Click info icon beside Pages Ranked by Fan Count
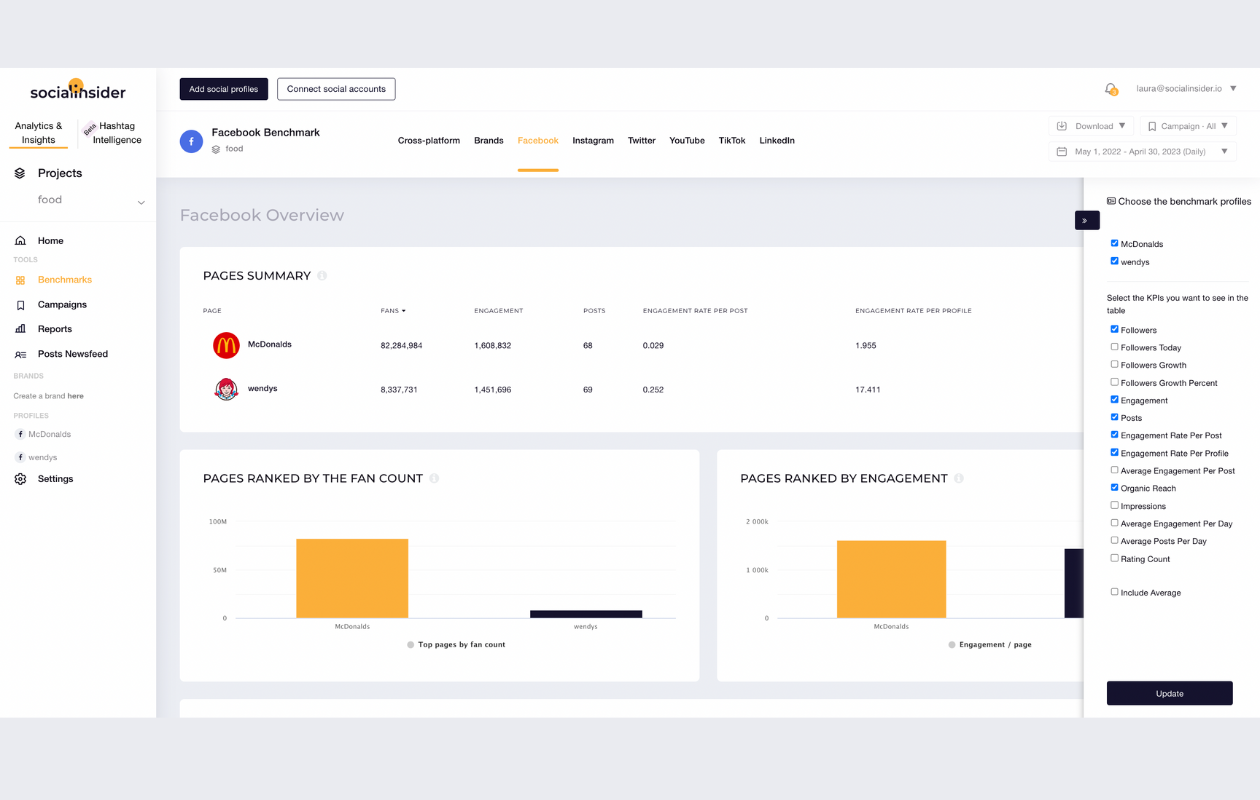This screenshot has width=1260, height=800. coord(434,478)
